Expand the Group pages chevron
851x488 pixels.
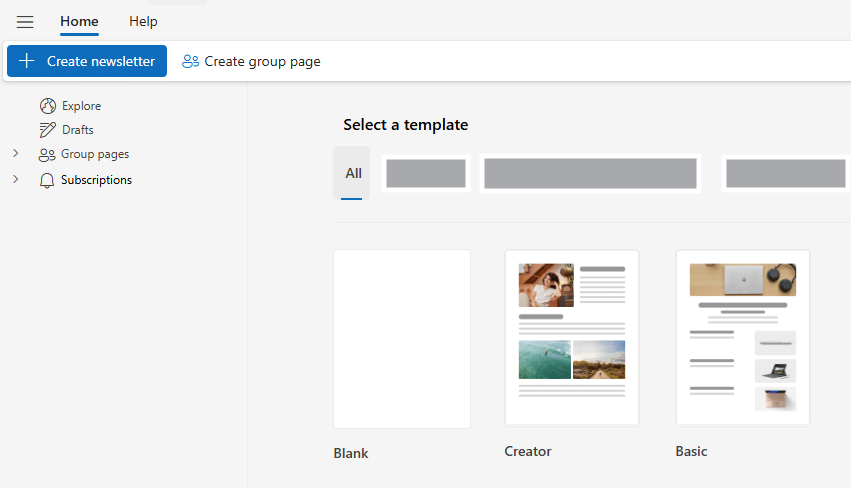(x=16, y=154)
